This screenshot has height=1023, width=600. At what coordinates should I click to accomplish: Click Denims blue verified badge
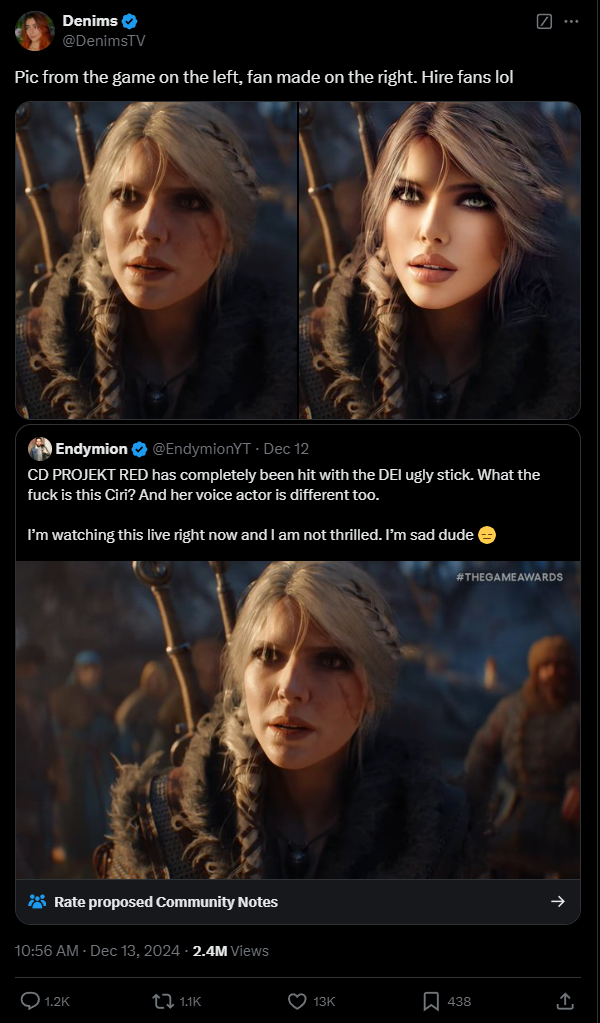[130, 22]
